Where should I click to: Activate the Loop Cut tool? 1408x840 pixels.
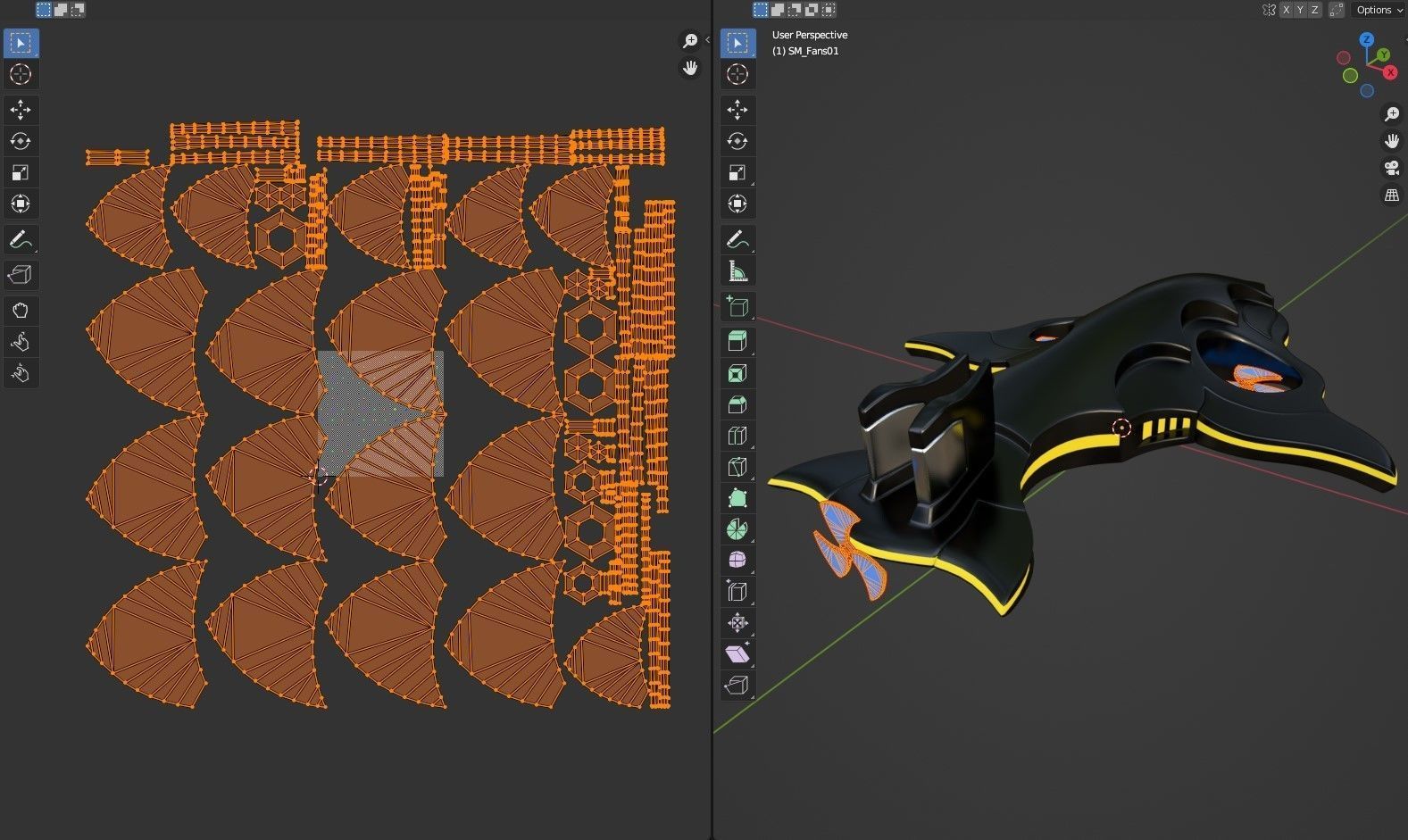pos(737,436)
